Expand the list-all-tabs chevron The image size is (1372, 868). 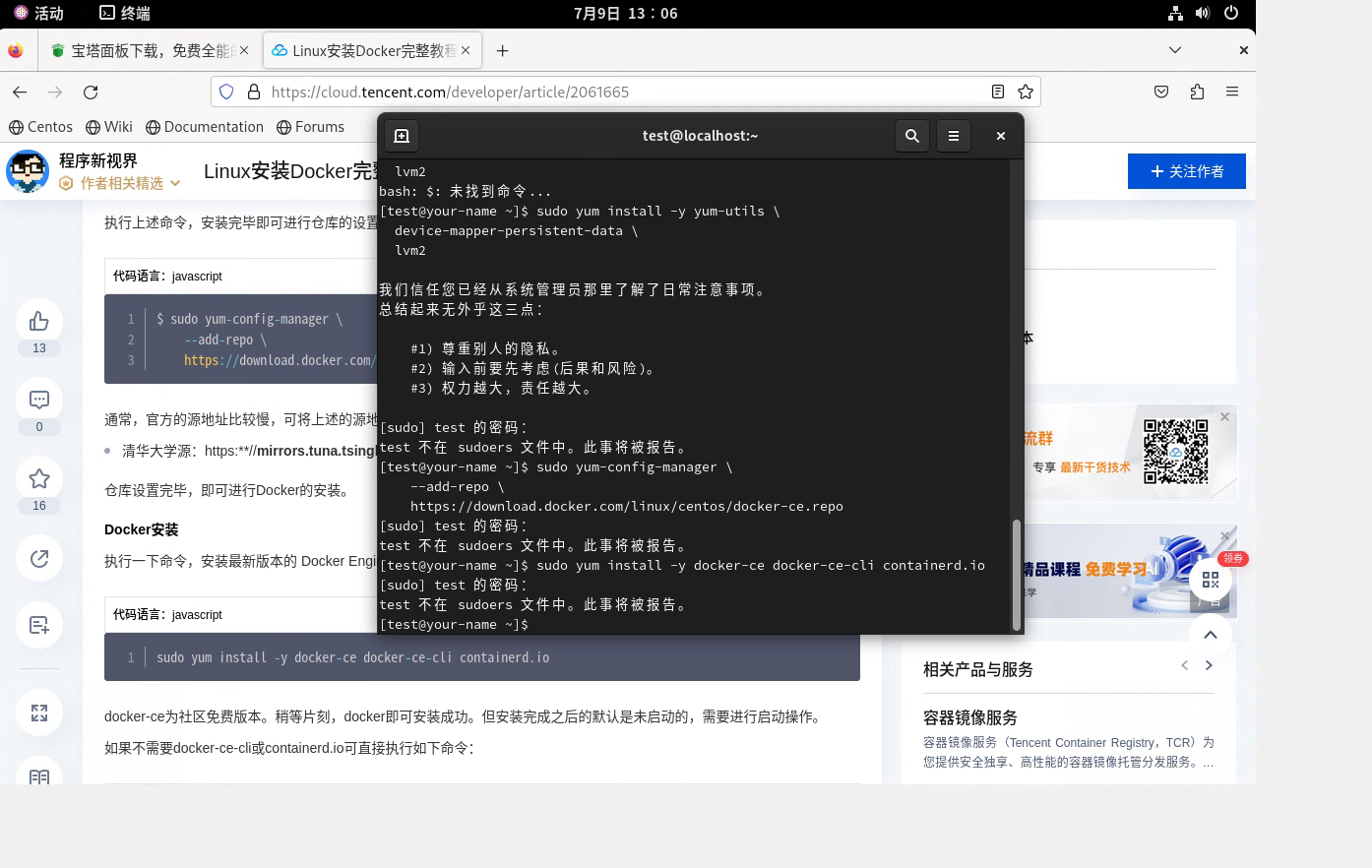click(1175, 50)
